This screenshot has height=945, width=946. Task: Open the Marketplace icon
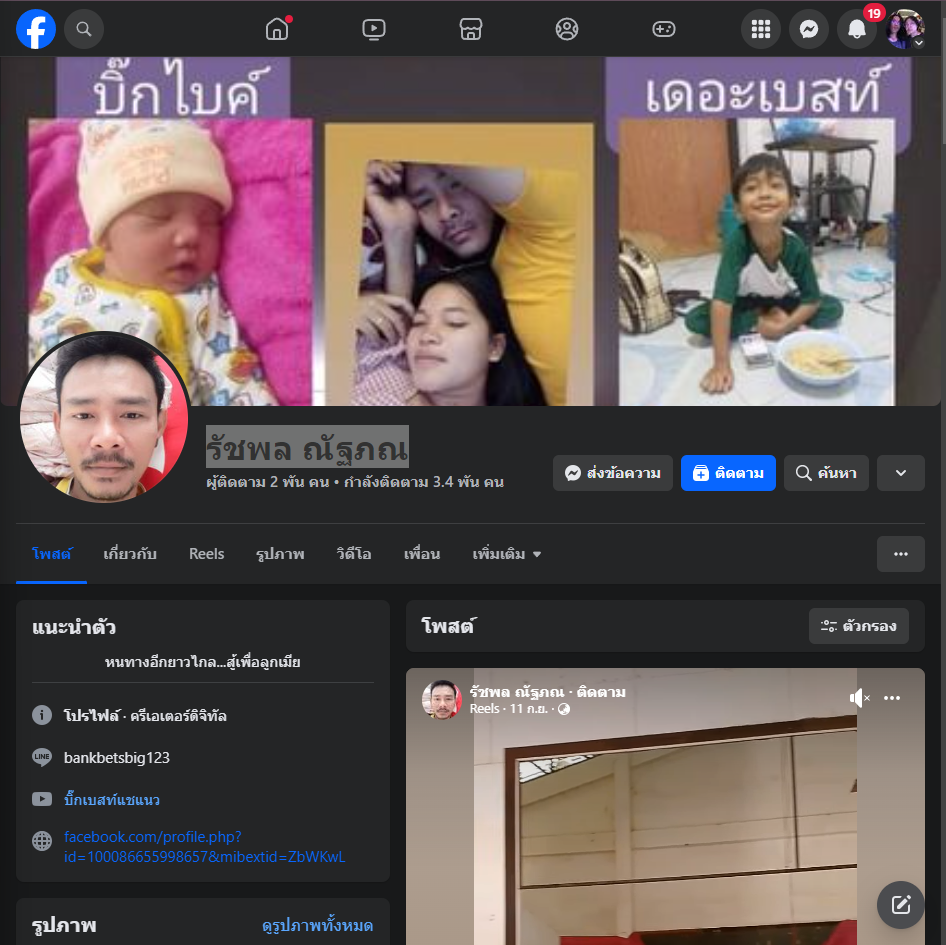click(471, 29)
